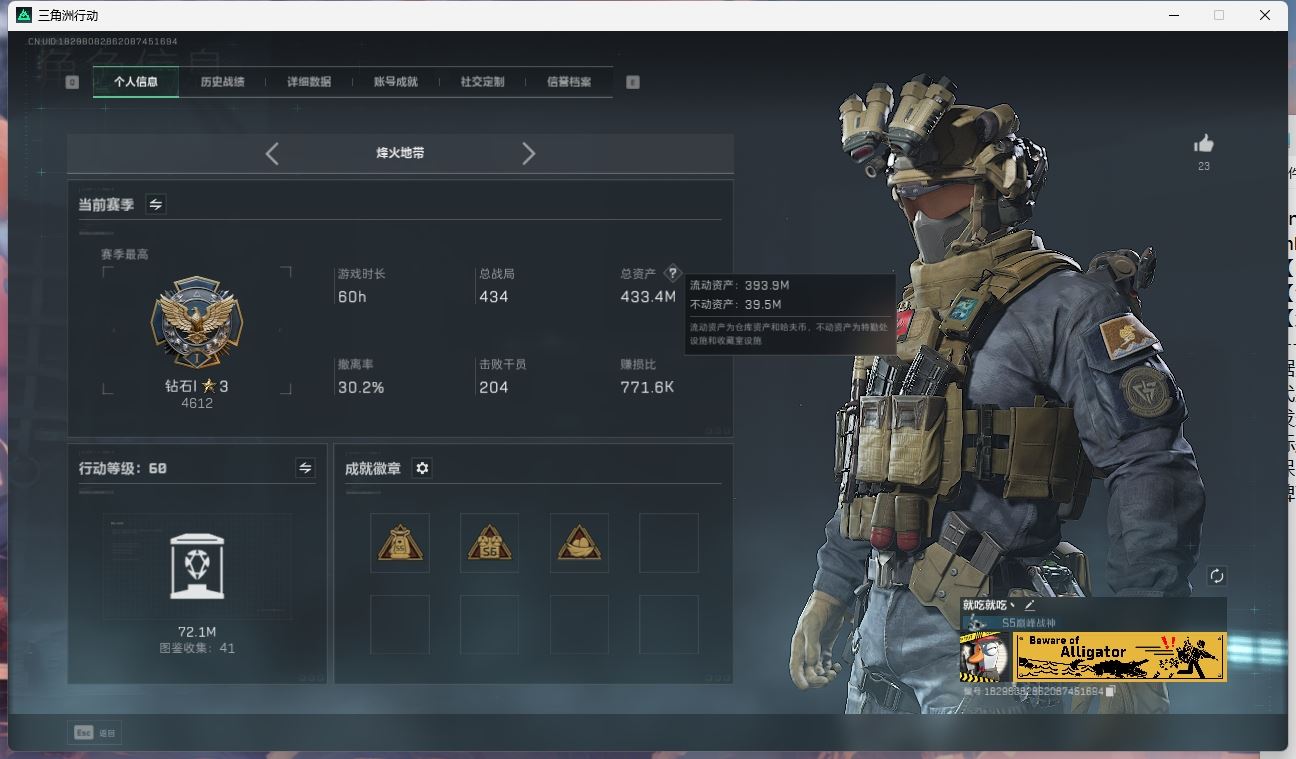Click the thumbs-up like icon
This screenshot has height=759, width=1296.
(x=1203, y=144)
